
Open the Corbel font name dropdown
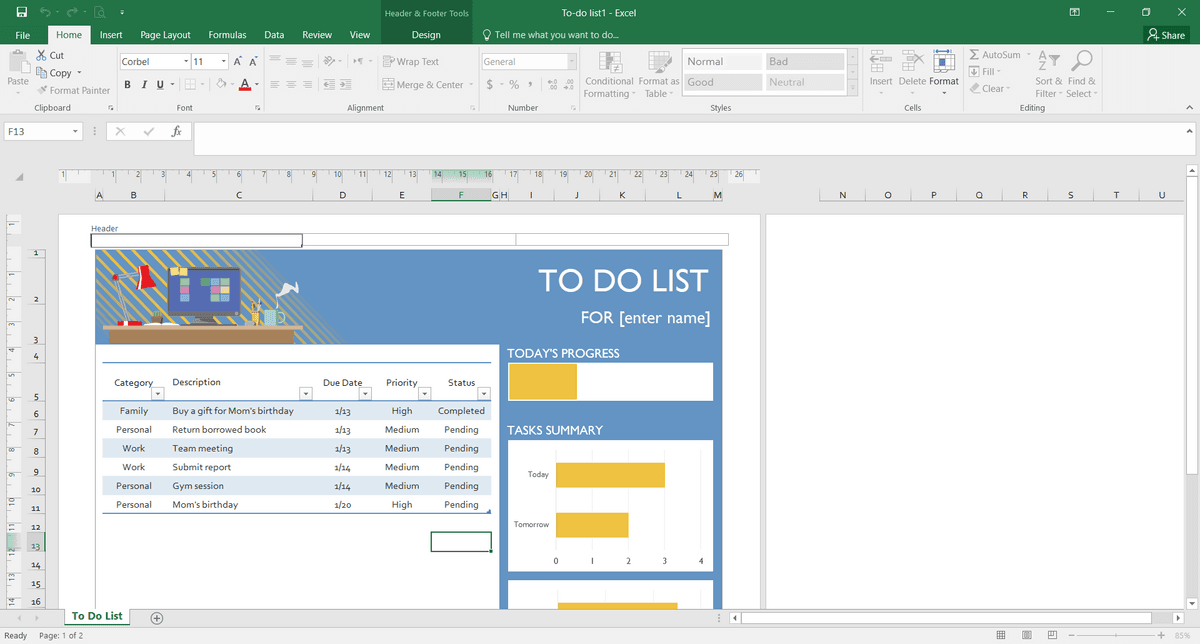pos(186,62)
